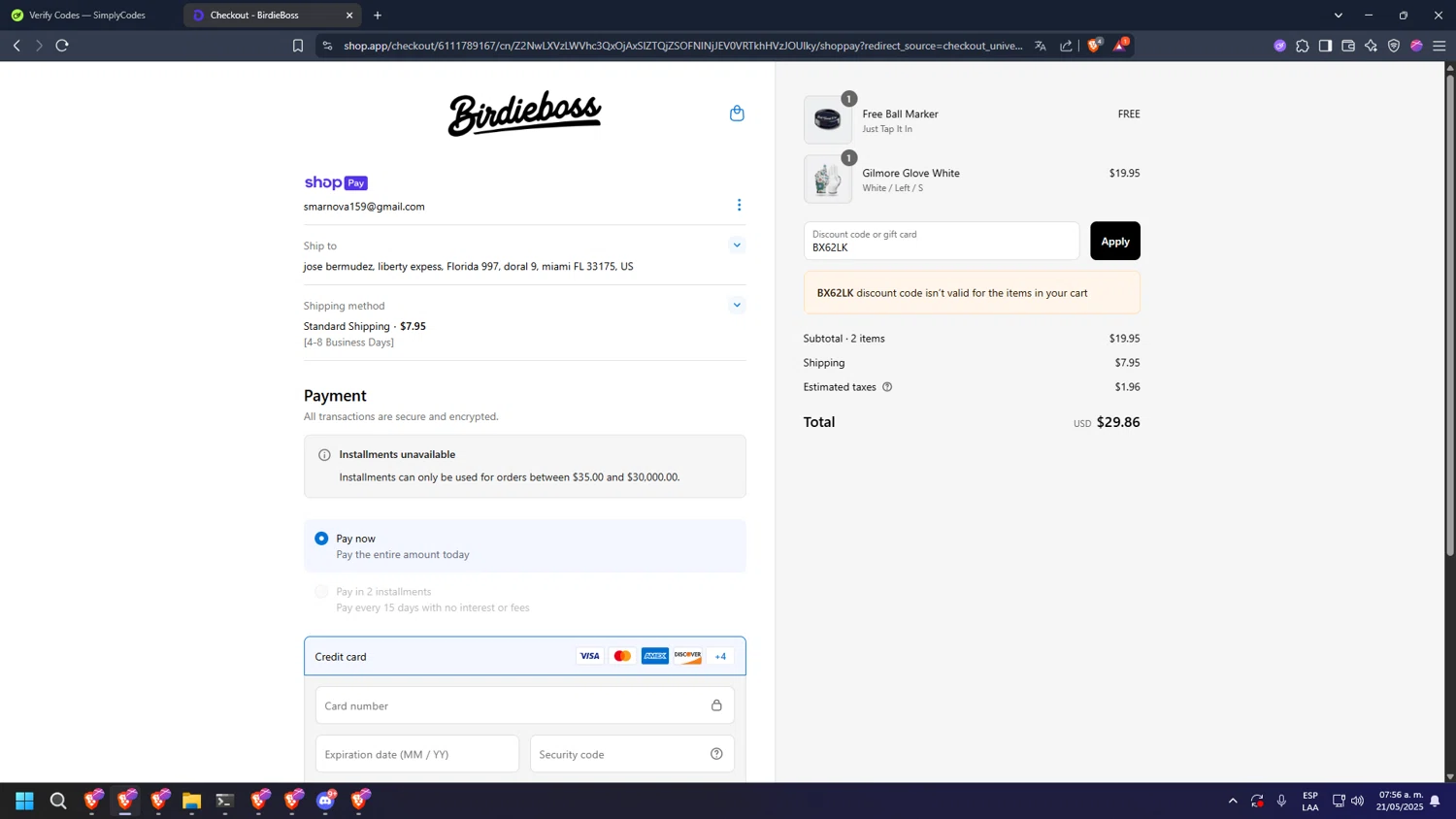Click the Installments unavailable info icon
1456x819 pixels.
(x=324, y=455)
